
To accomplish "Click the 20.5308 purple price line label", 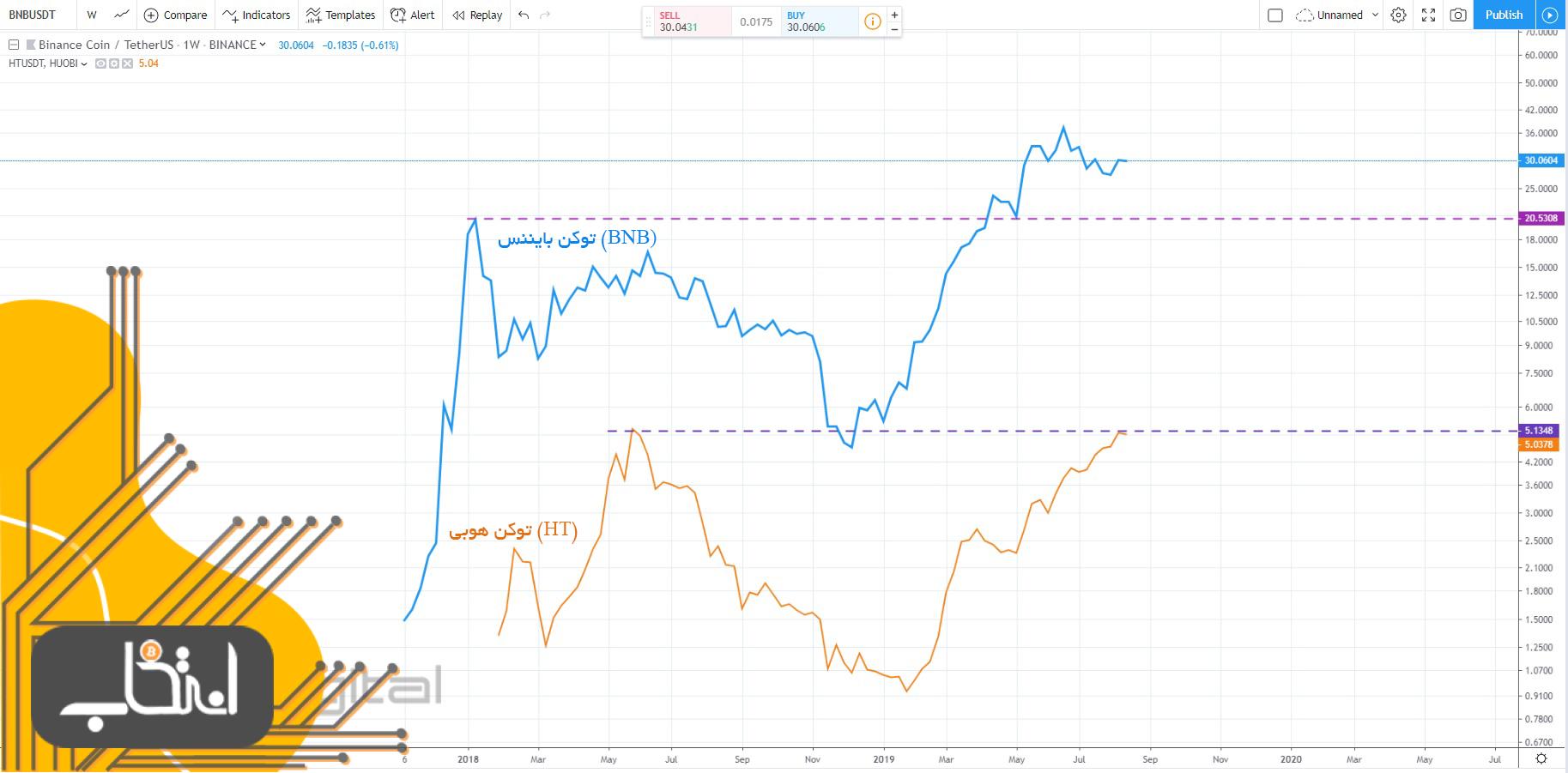I will click(x=1541, y=218).
